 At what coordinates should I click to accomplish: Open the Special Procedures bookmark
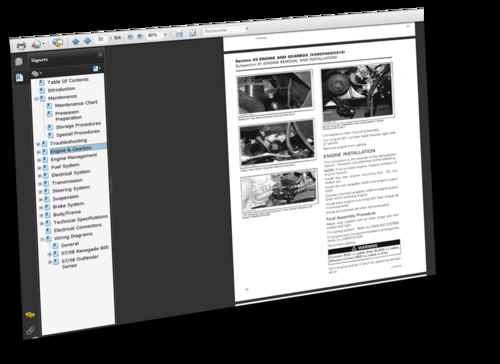tap(78, 133)
